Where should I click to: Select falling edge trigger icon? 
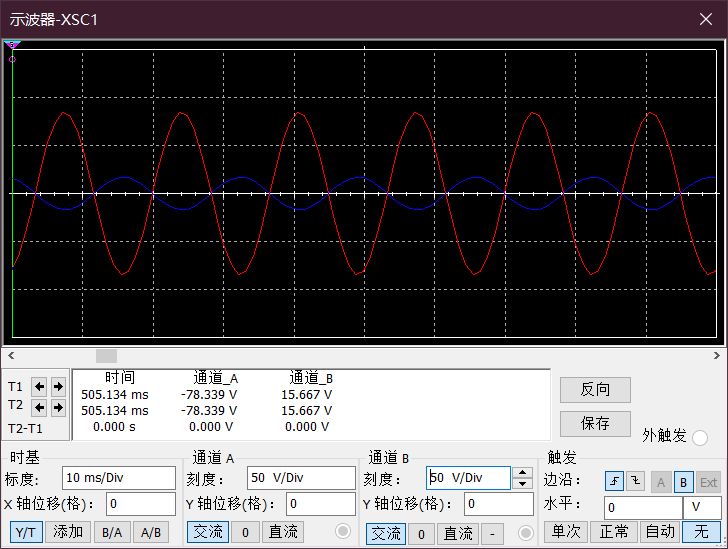click(635, 481)
